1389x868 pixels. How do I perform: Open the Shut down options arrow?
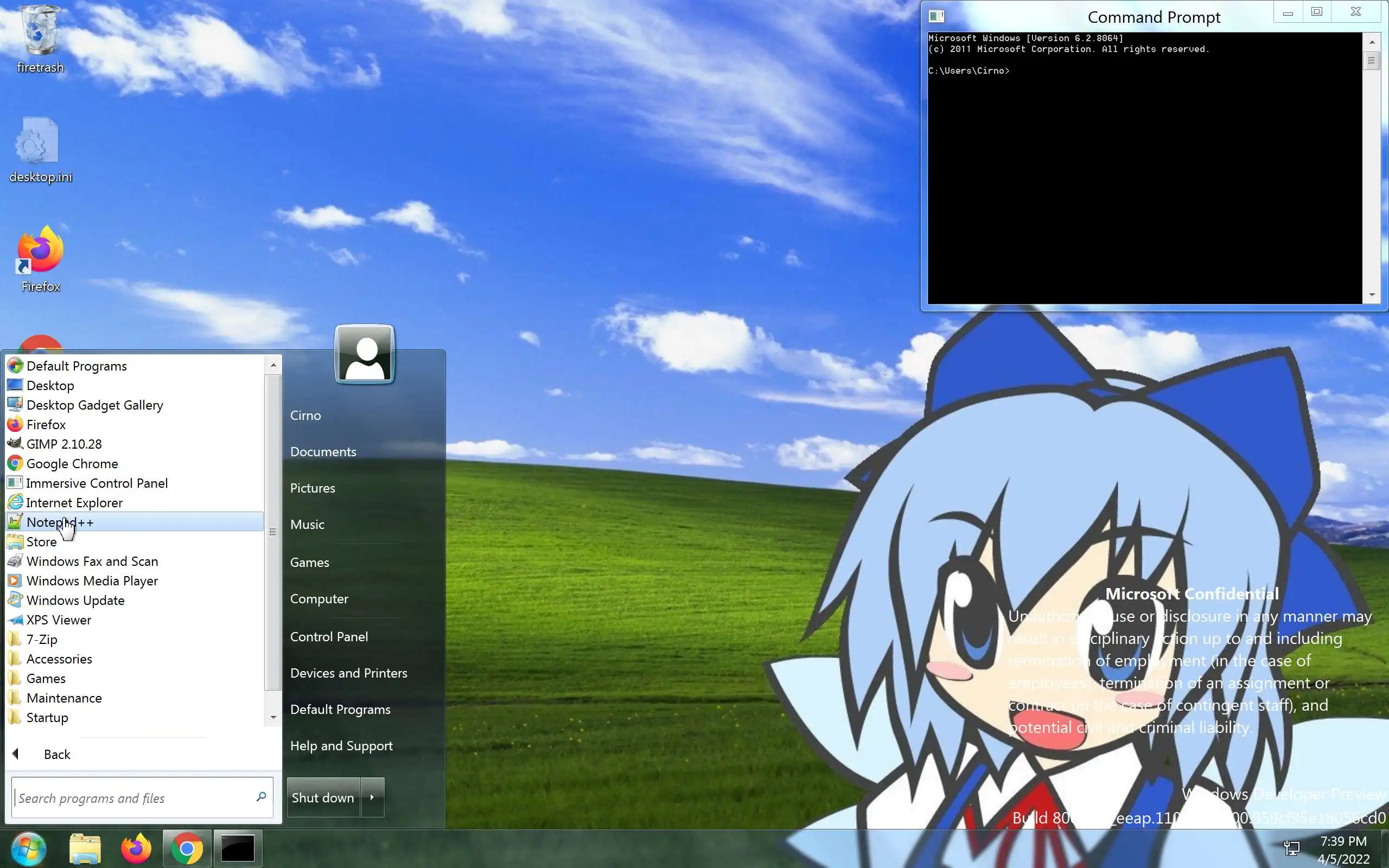coord(373,797)
